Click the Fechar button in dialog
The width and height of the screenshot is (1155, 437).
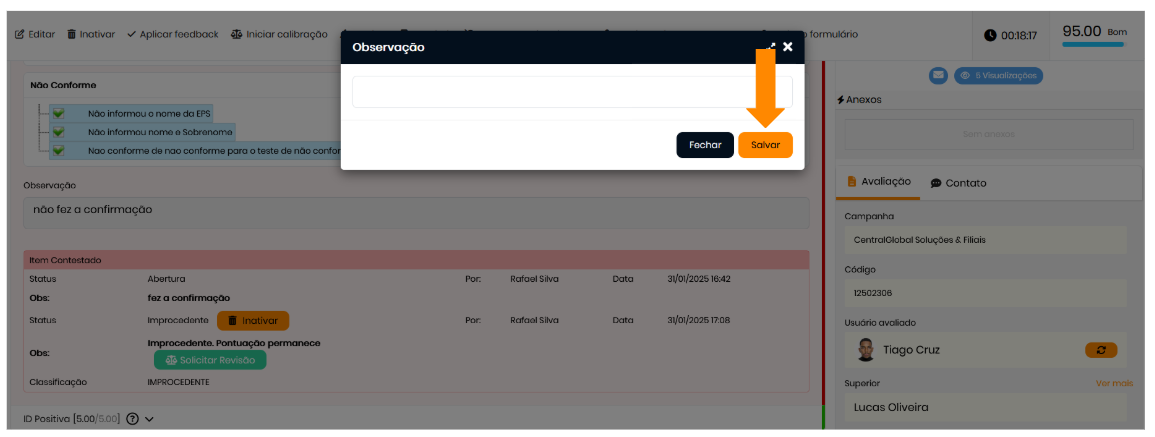704,145
